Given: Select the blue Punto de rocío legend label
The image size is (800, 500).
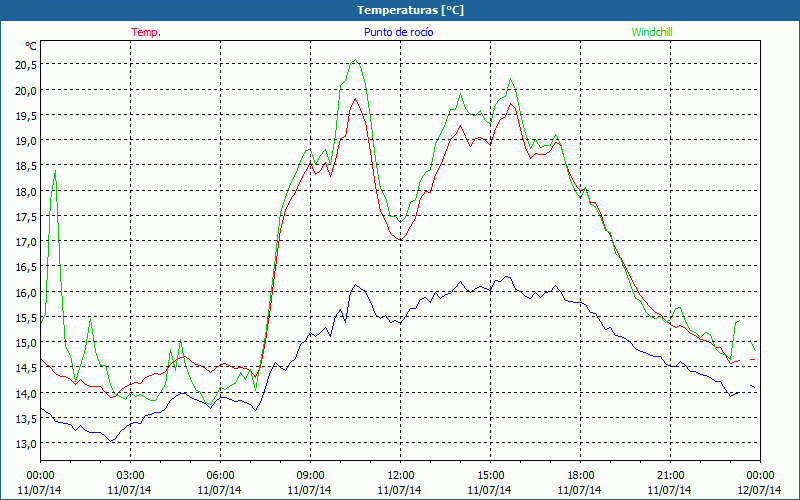Looking at the screenshot, I should [398, 32].
